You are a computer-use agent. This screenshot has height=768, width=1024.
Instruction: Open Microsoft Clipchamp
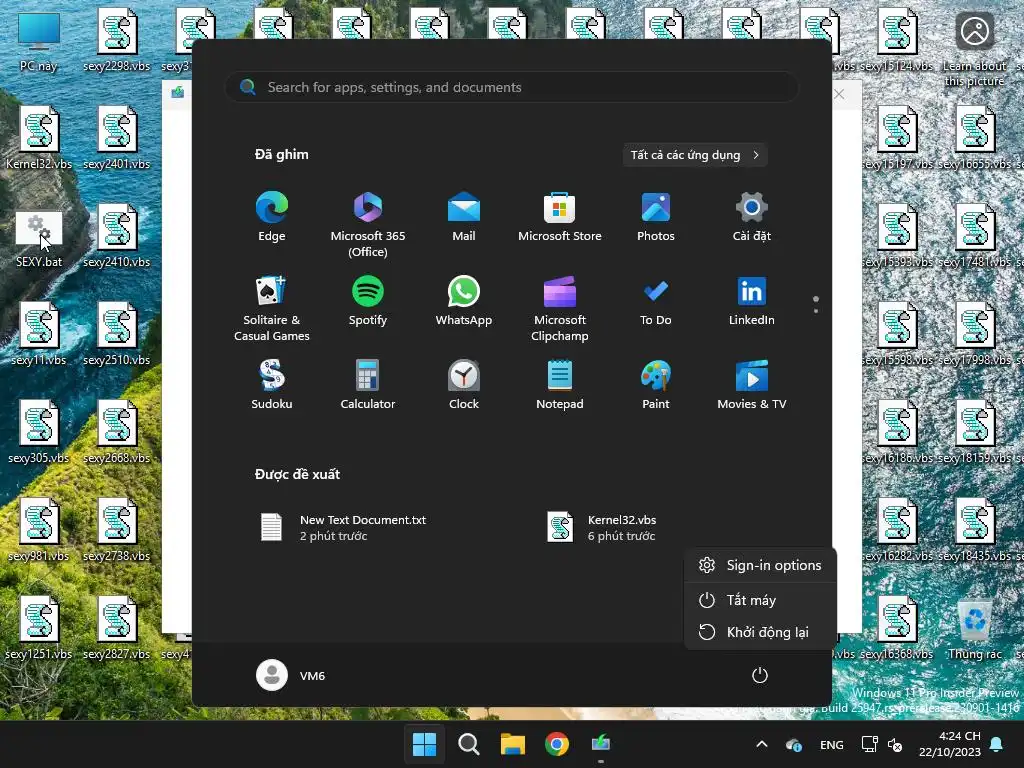pyautogui.click(x=560, y=309)
